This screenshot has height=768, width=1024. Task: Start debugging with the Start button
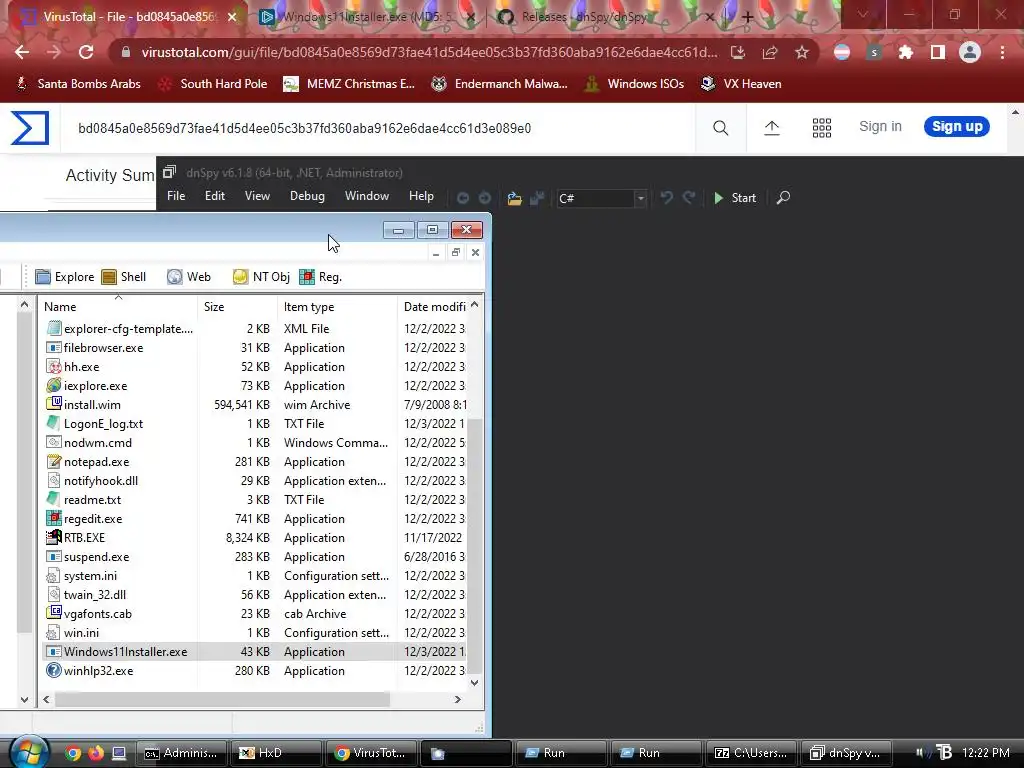(735, 198)
